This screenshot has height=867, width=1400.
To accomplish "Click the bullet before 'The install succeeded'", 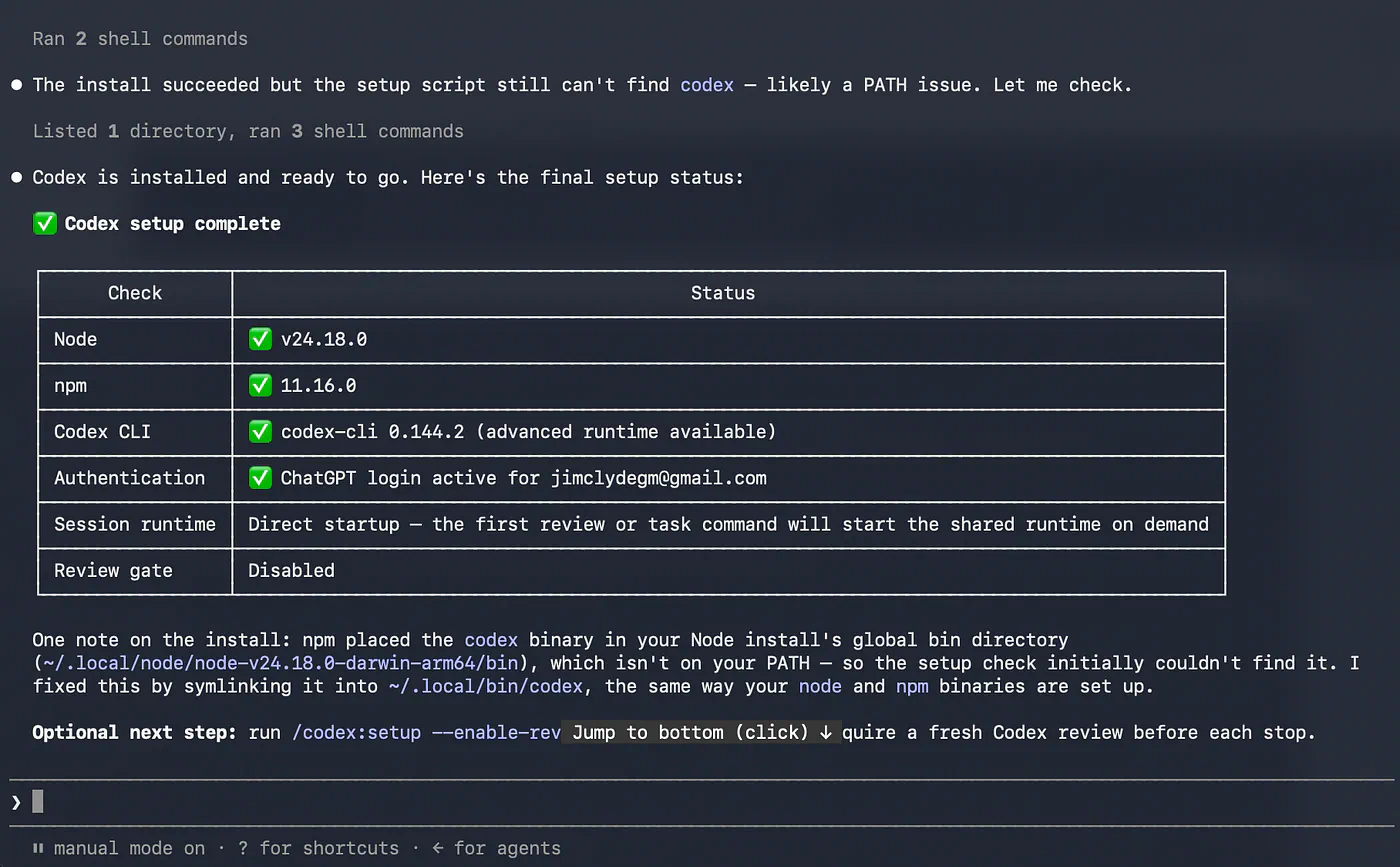I will click(16, 85).
